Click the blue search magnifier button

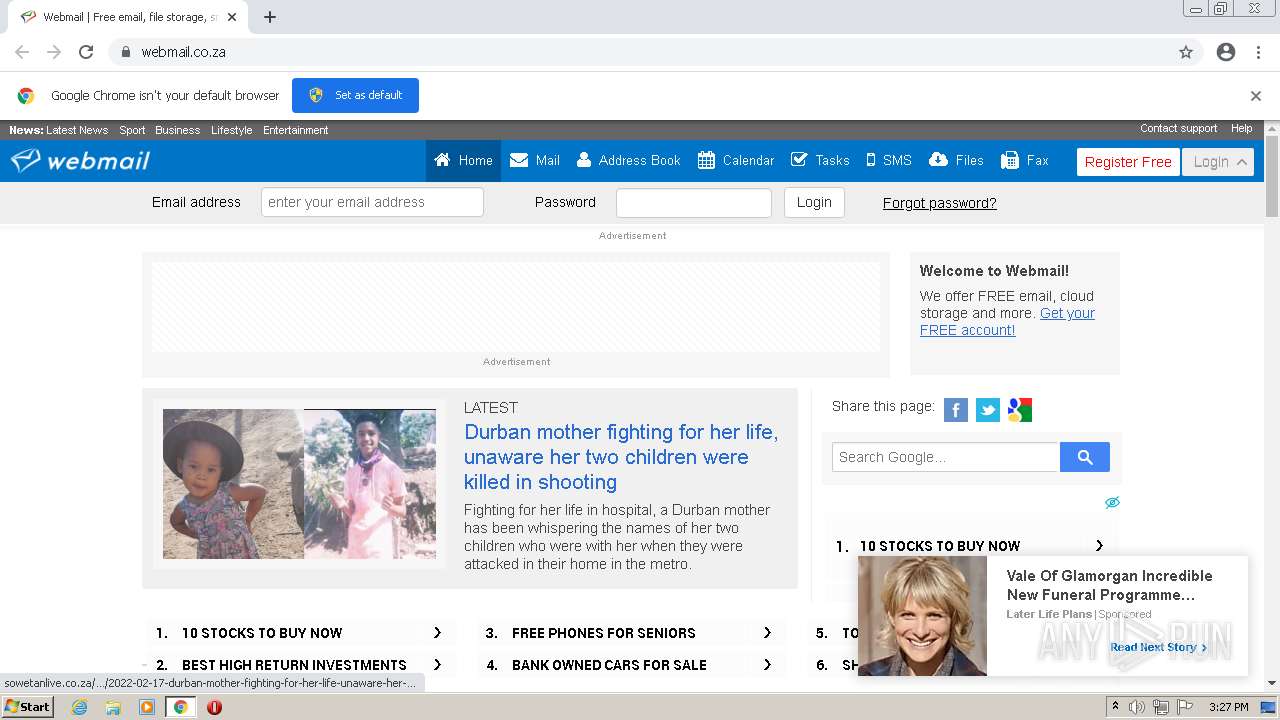pos(1085,457)
